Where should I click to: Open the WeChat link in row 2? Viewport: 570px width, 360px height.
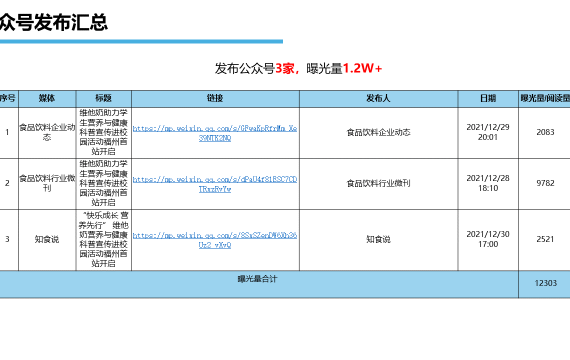[215, 184]
